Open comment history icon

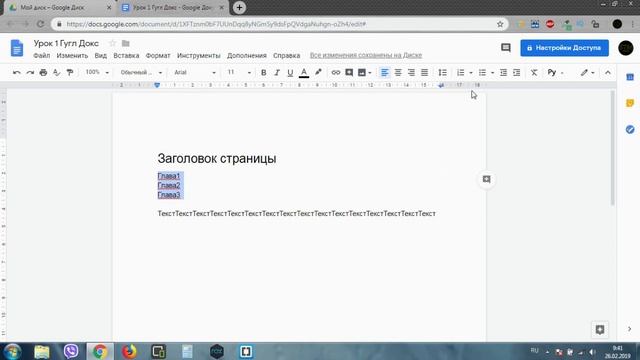506,48
